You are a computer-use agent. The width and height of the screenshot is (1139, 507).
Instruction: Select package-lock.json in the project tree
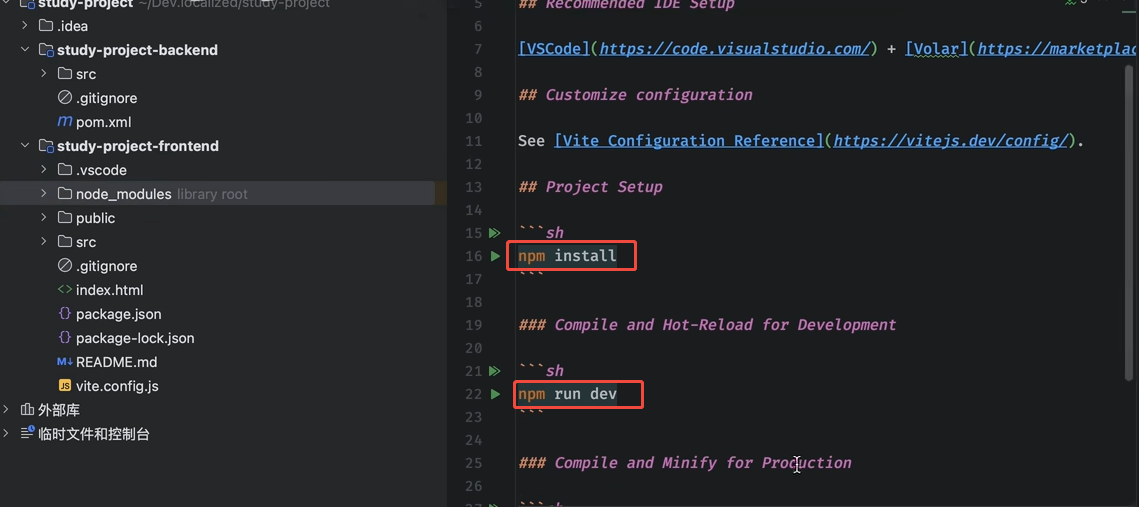135,338
